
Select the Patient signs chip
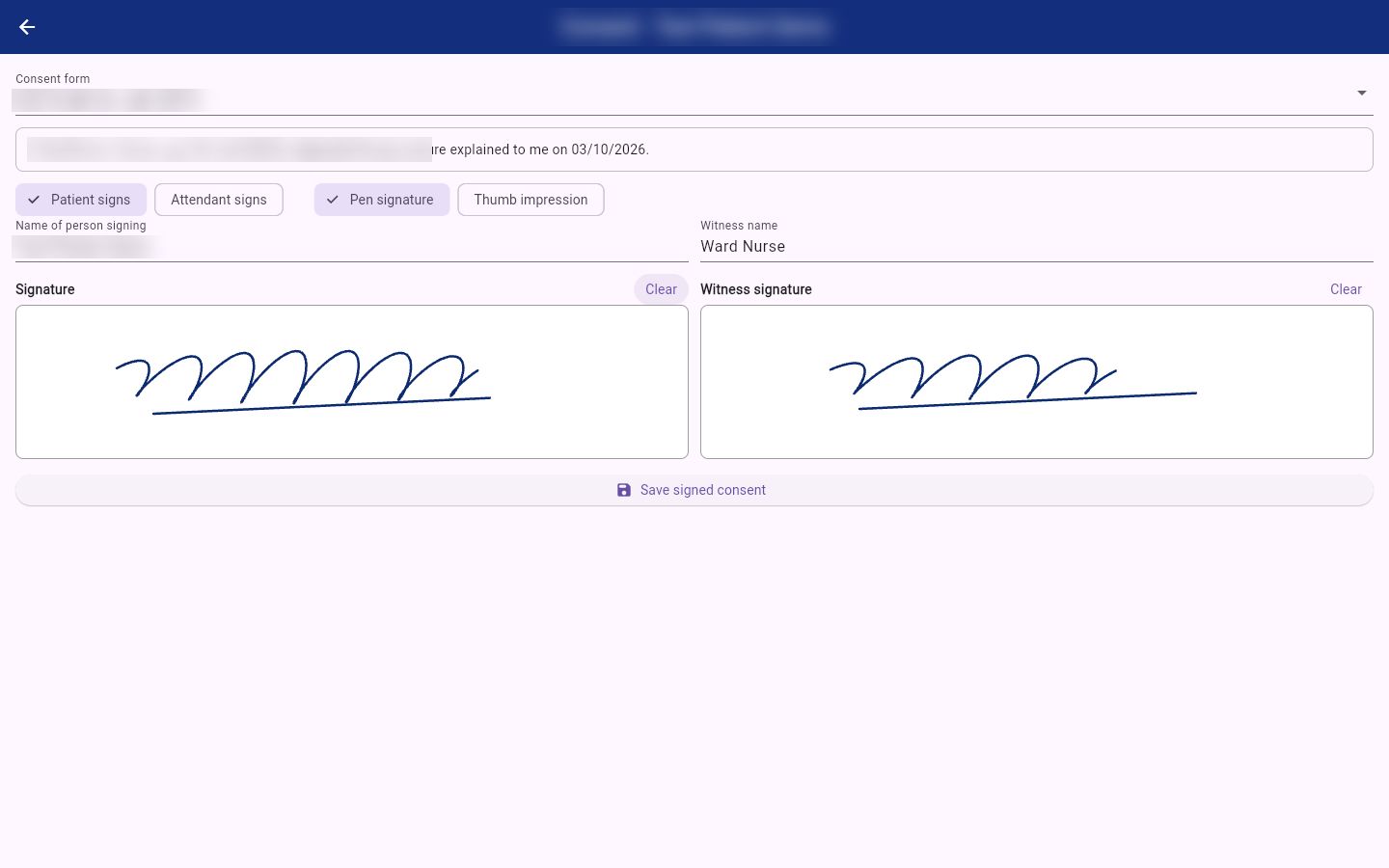(81, 200)
